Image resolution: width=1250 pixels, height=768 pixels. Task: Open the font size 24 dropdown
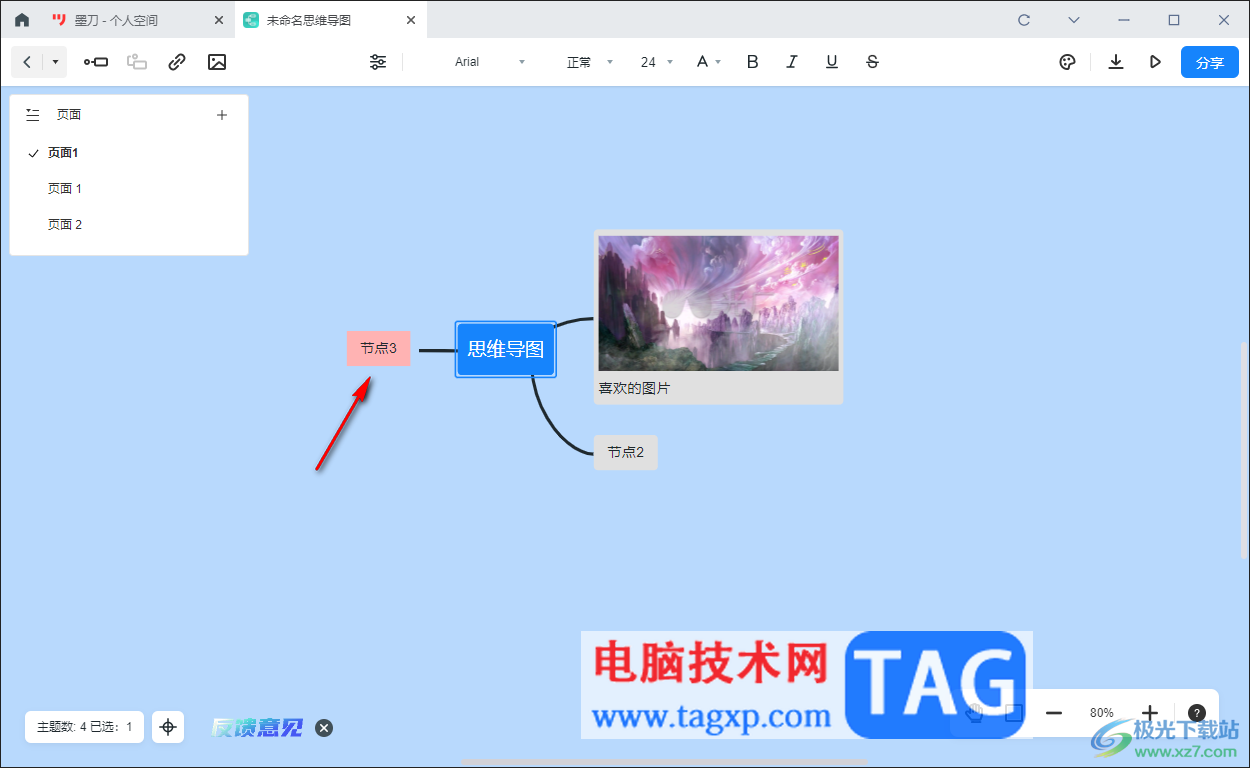coord(657,62)
